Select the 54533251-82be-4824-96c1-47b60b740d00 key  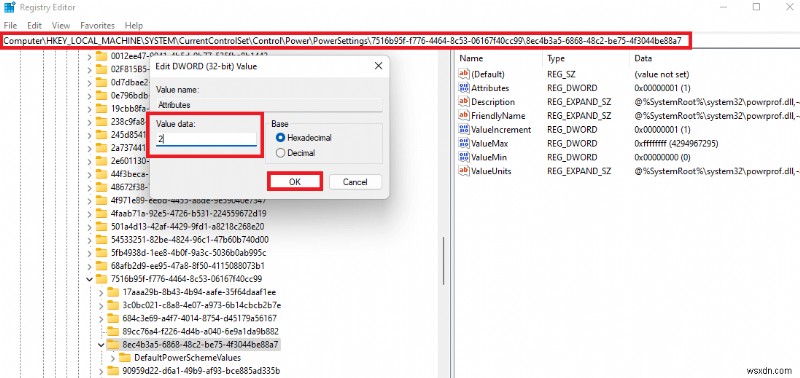click(190, 240)
